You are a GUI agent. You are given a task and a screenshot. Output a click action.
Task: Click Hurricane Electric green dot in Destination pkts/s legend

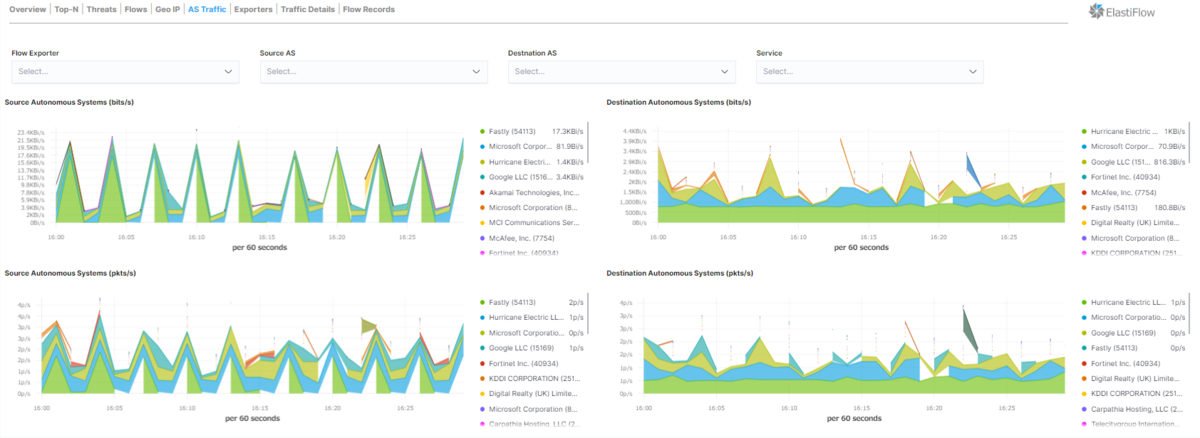1084,302
